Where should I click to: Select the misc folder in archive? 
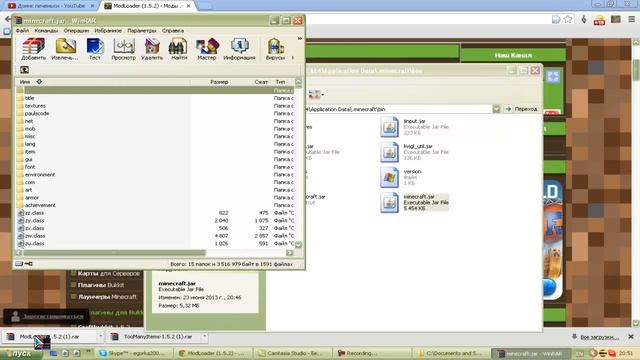point(30,136)
